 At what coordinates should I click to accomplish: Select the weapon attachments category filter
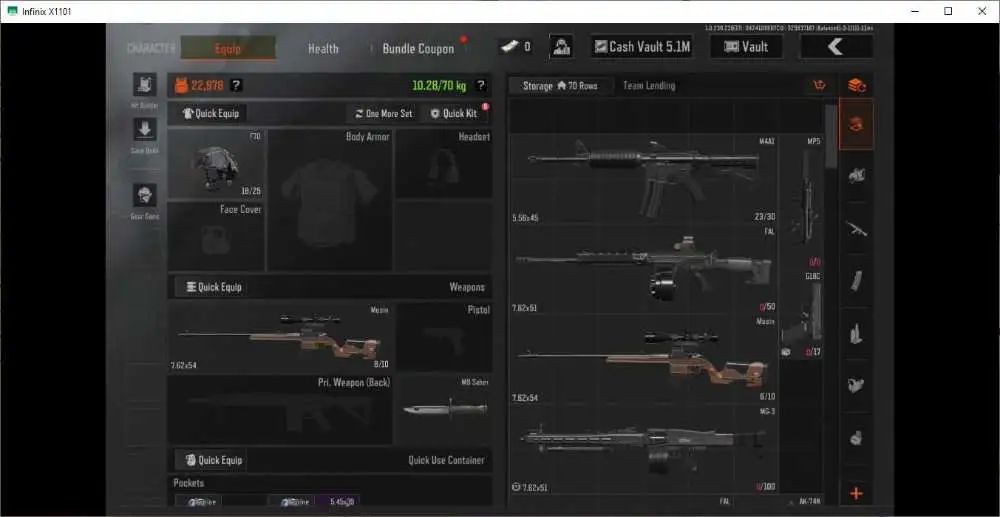[x=856, y=384]
